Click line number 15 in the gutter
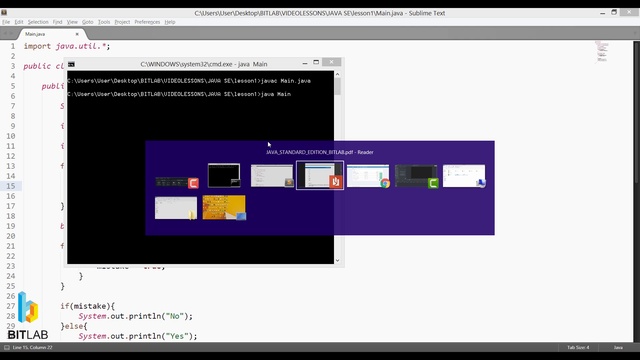 pyautogui.click(x=11, y=186)
